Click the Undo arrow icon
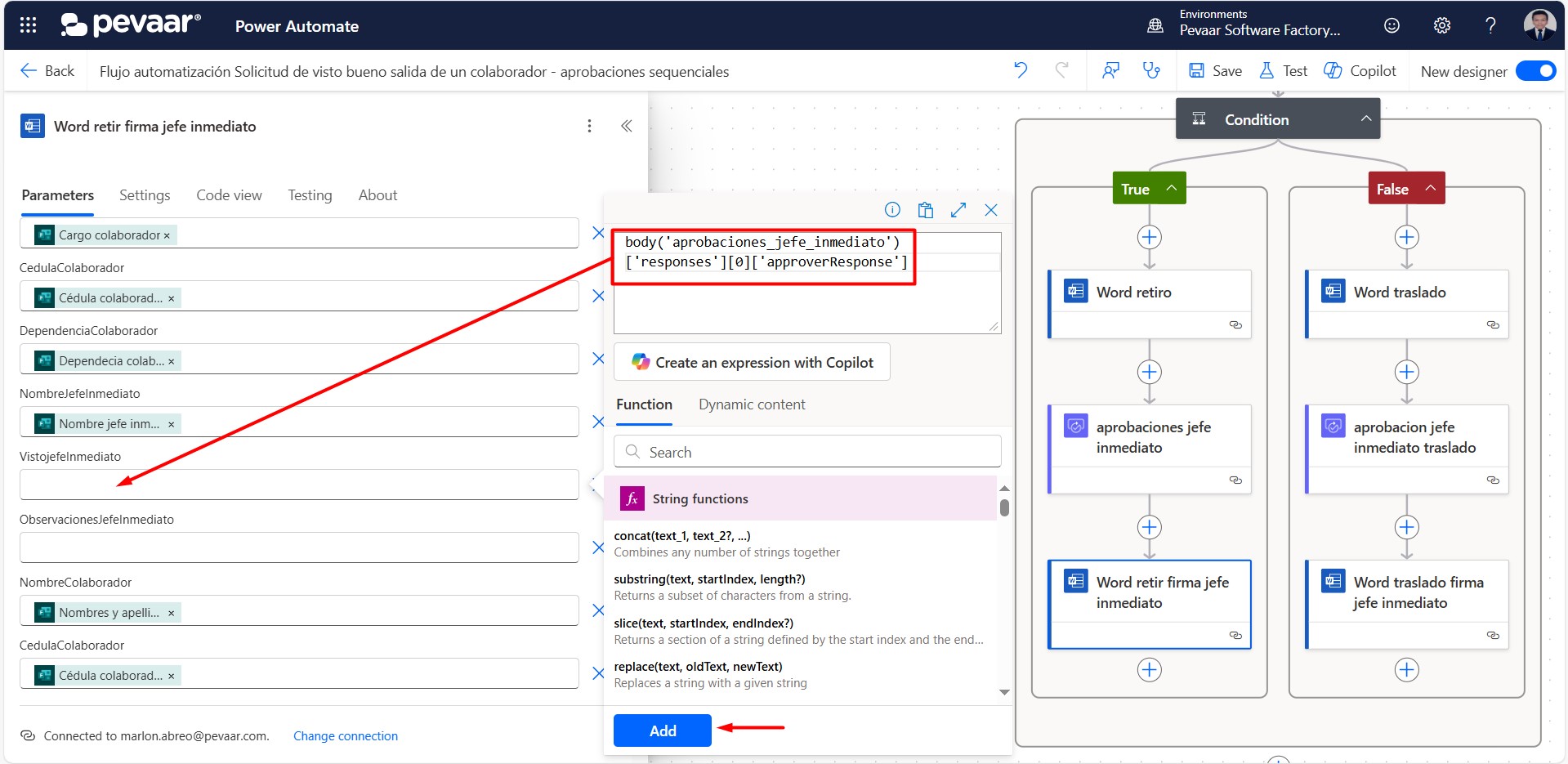The width and height of the screenshot is (1568, 764). 1021,70
